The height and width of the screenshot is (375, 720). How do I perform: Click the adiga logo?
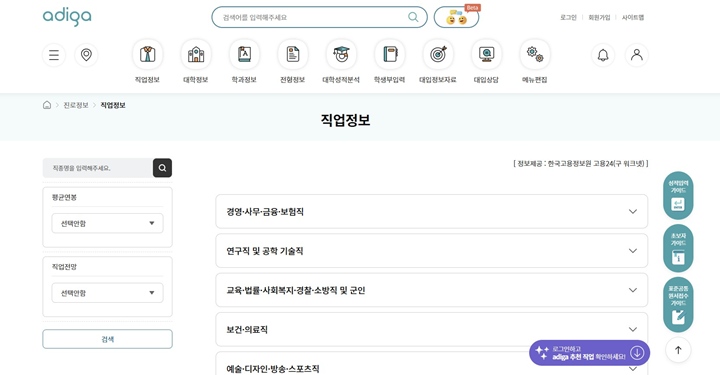pyautogui.click(x=67, y=17)
